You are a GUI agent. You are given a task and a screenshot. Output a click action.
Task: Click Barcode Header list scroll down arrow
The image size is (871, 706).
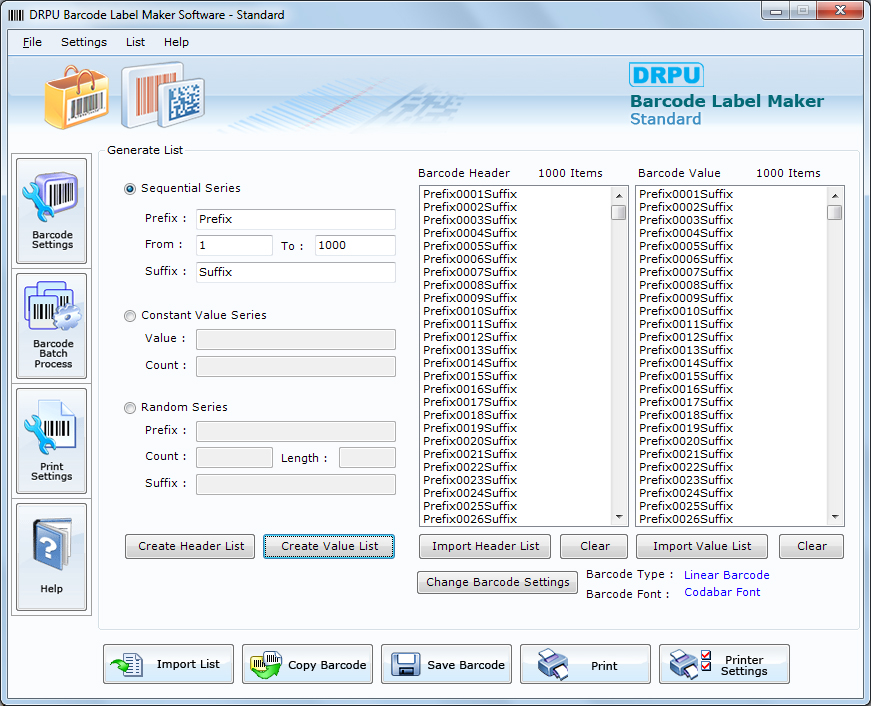[619, 517]
